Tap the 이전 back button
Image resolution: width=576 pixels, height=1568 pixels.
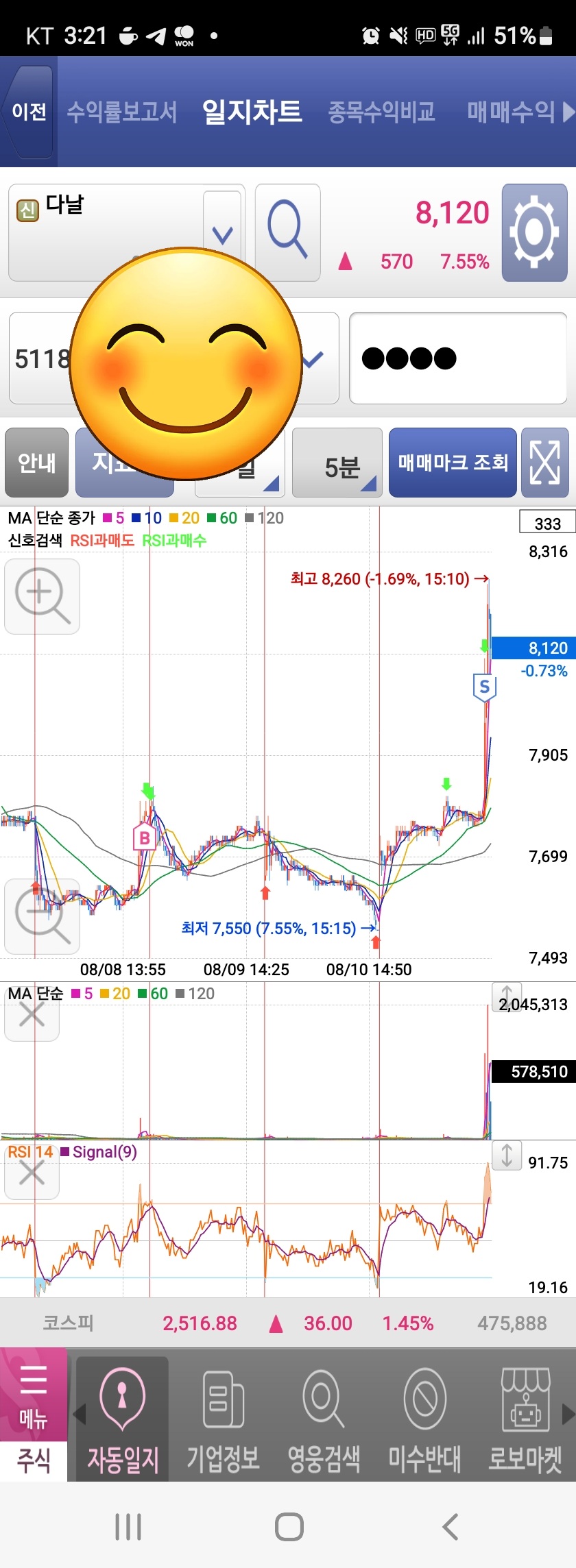28,112
